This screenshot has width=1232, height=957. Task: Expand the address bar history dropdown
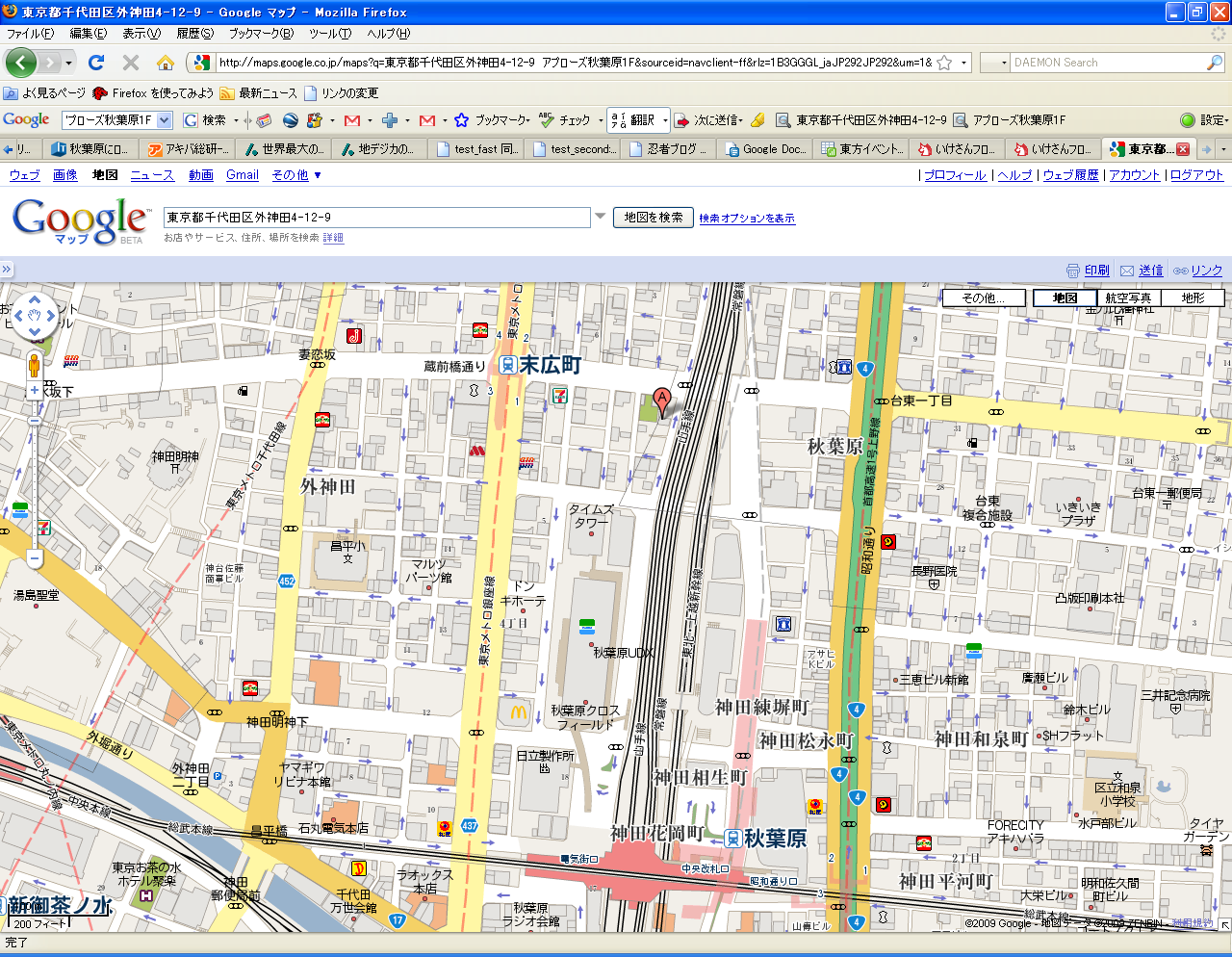pyautogui.click(x=963, y=63)
